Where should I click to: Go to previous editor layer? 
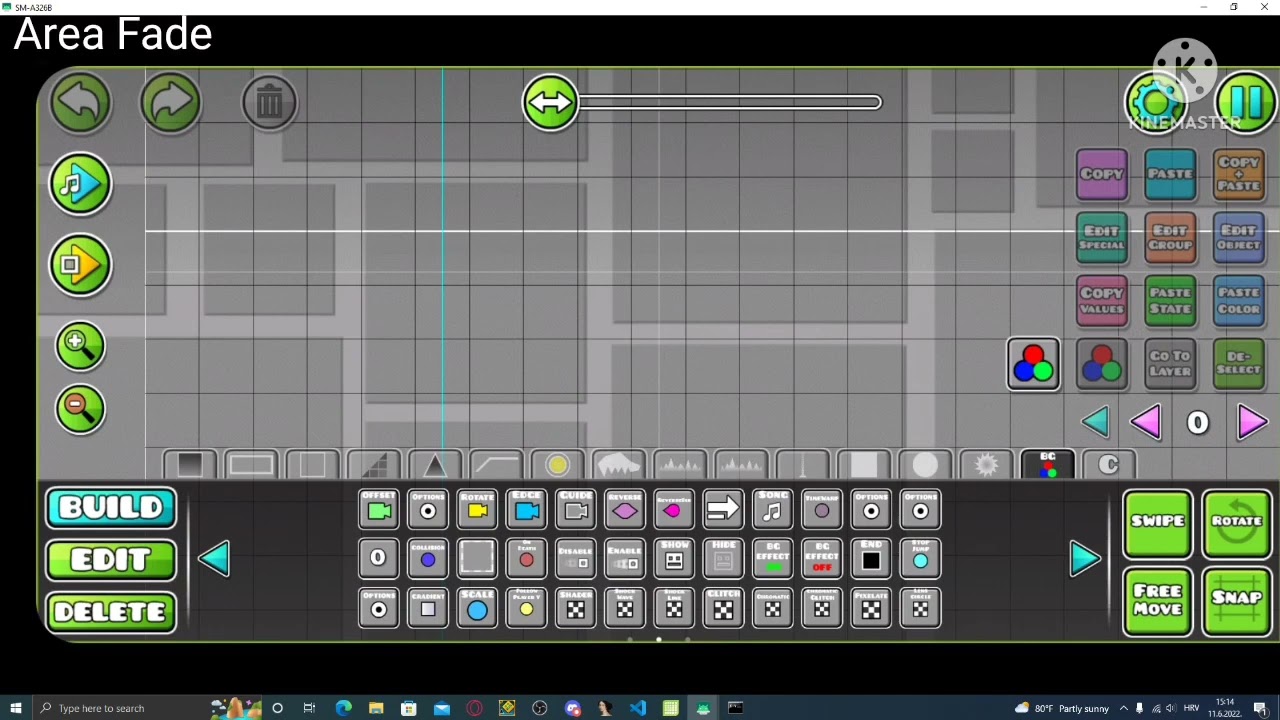coord(1146,423)
